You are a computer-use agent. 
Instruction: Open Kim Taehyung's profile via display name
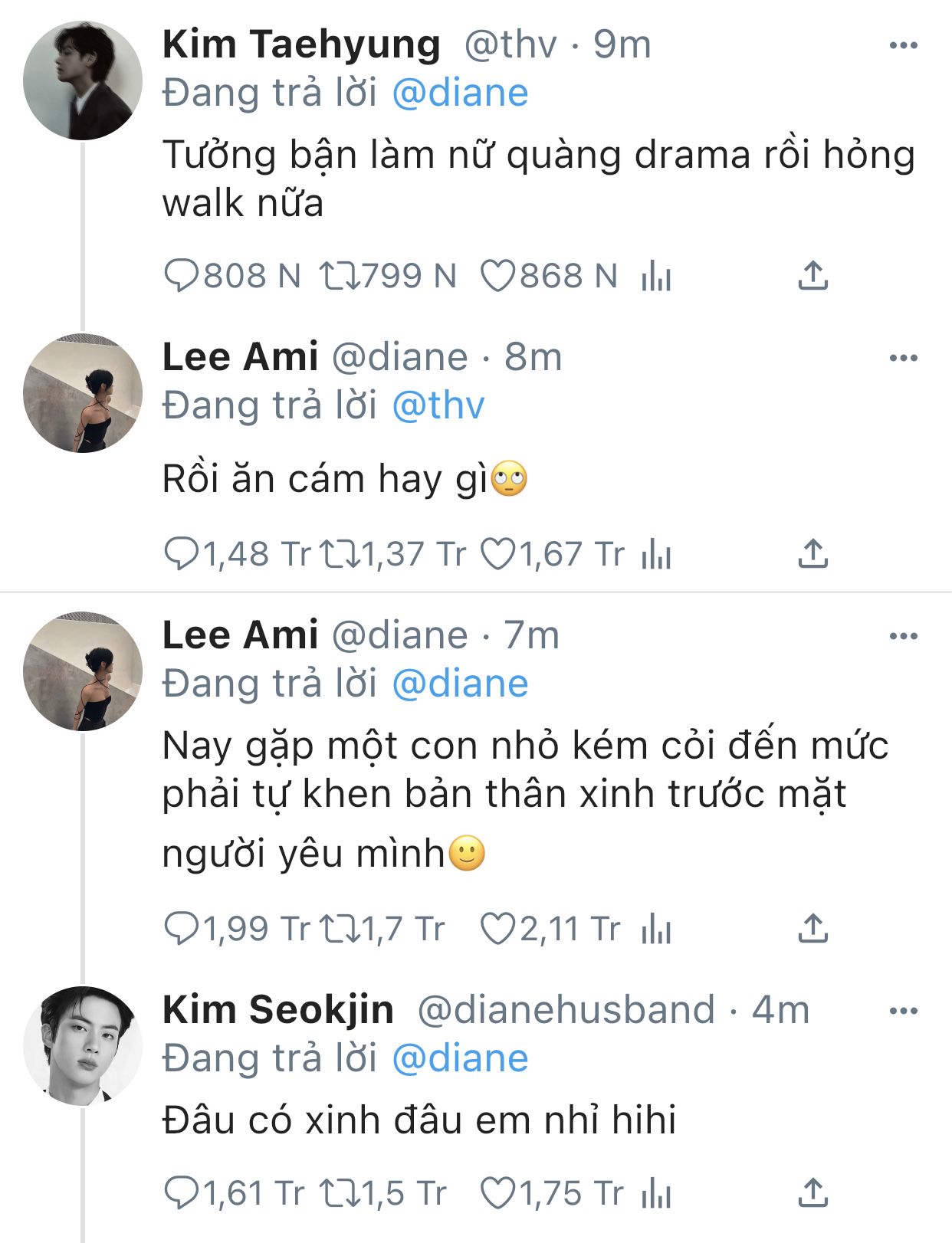pyautogui.click(x=301, y=44)
